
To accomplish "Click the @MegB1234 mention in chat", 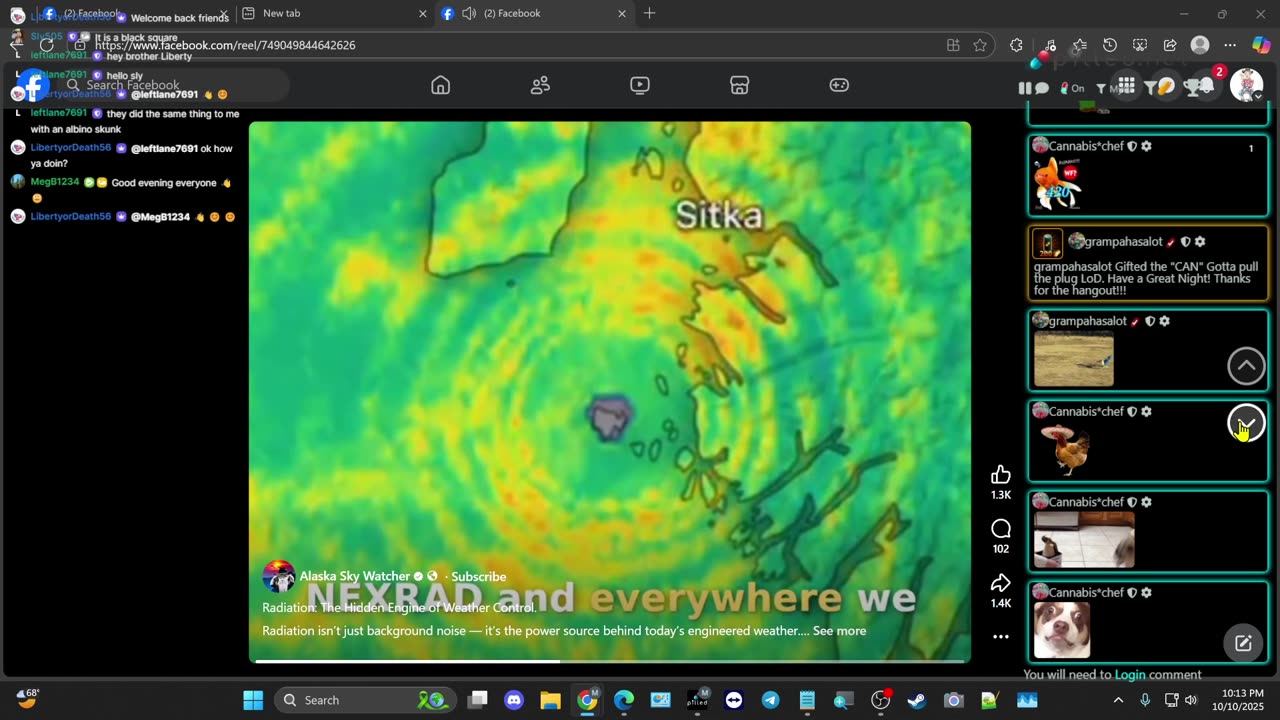I will [160, 217].
